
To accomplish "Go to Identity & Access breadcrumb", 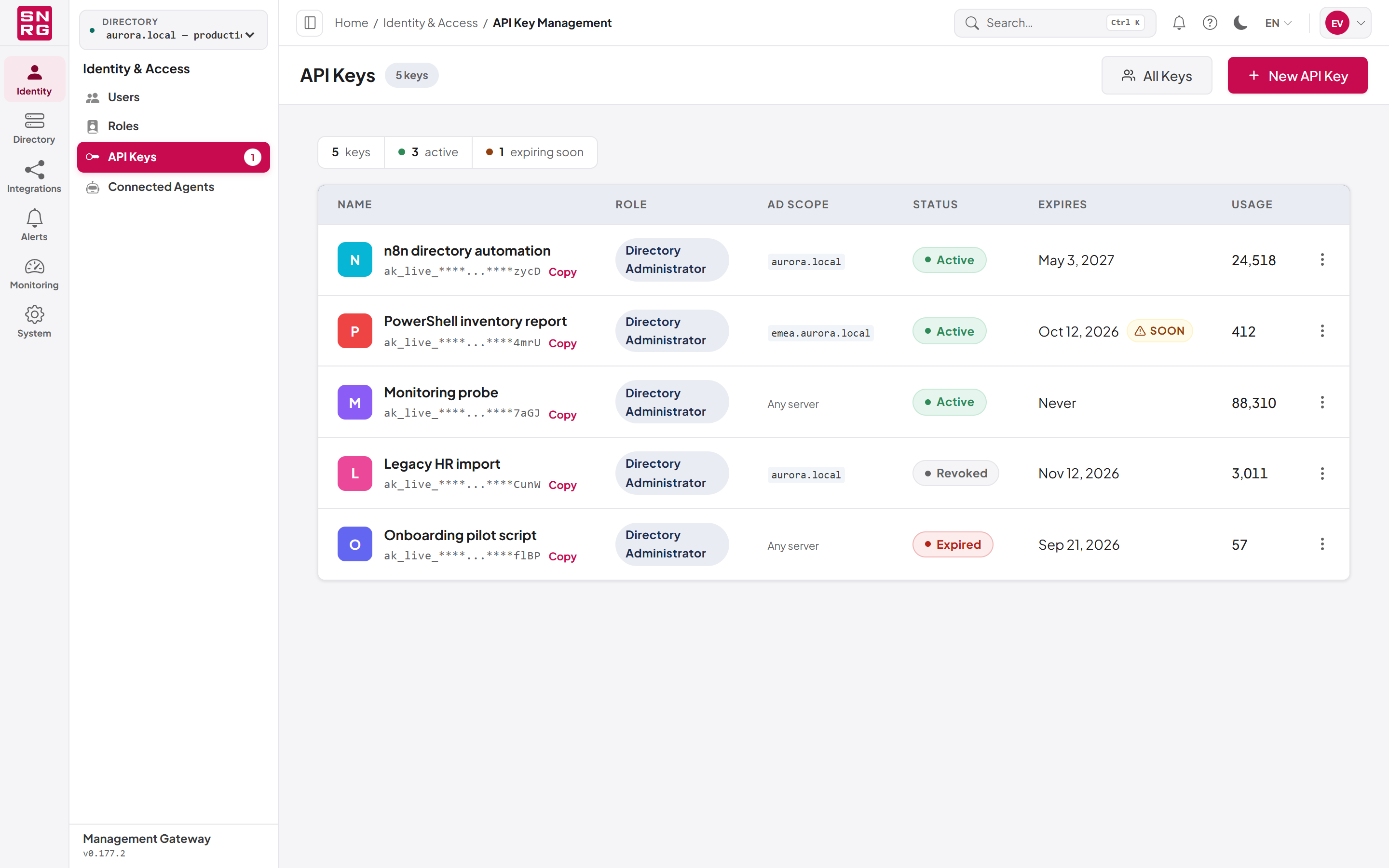I will [430, 23].
